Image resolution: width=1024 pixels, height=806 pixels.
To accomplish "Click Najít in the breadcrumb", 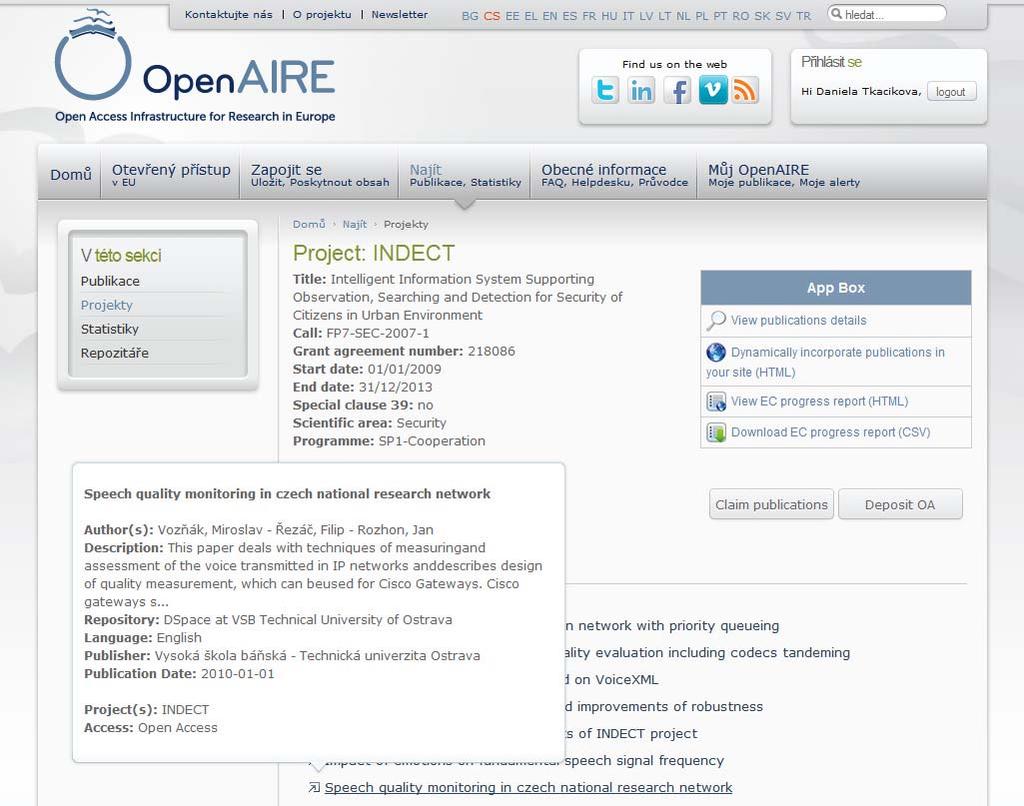I will tap(355, 224).
